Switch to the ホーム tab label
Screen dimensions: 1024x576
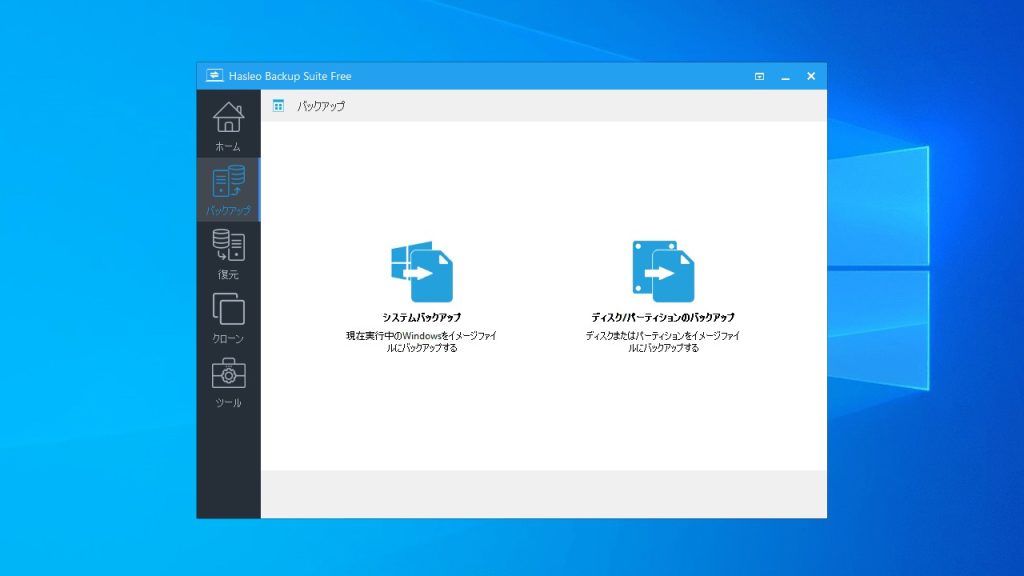(228, 147)
